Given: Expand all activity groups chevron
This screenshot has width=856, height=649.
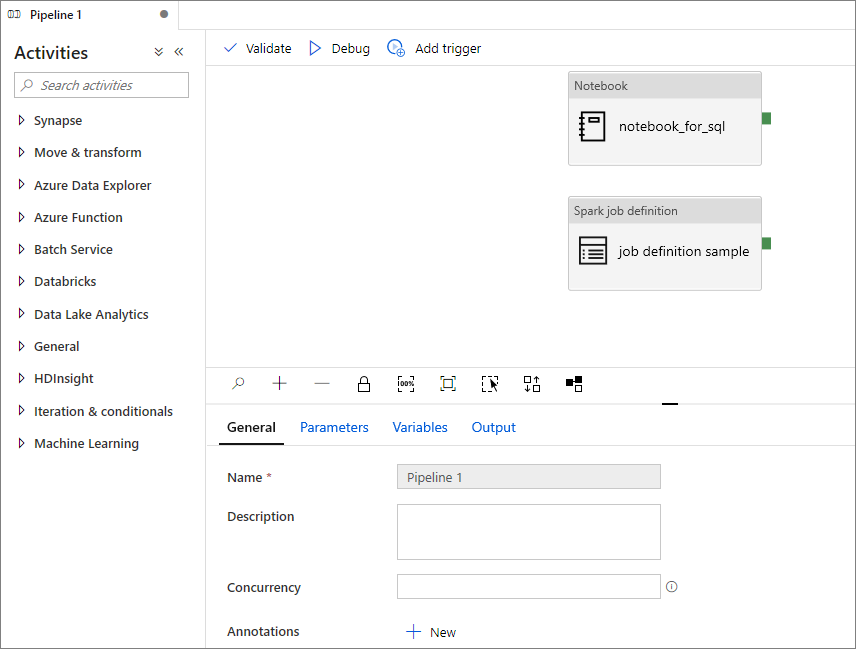Looking at the screenshot, I should click(x=158, y=52).
